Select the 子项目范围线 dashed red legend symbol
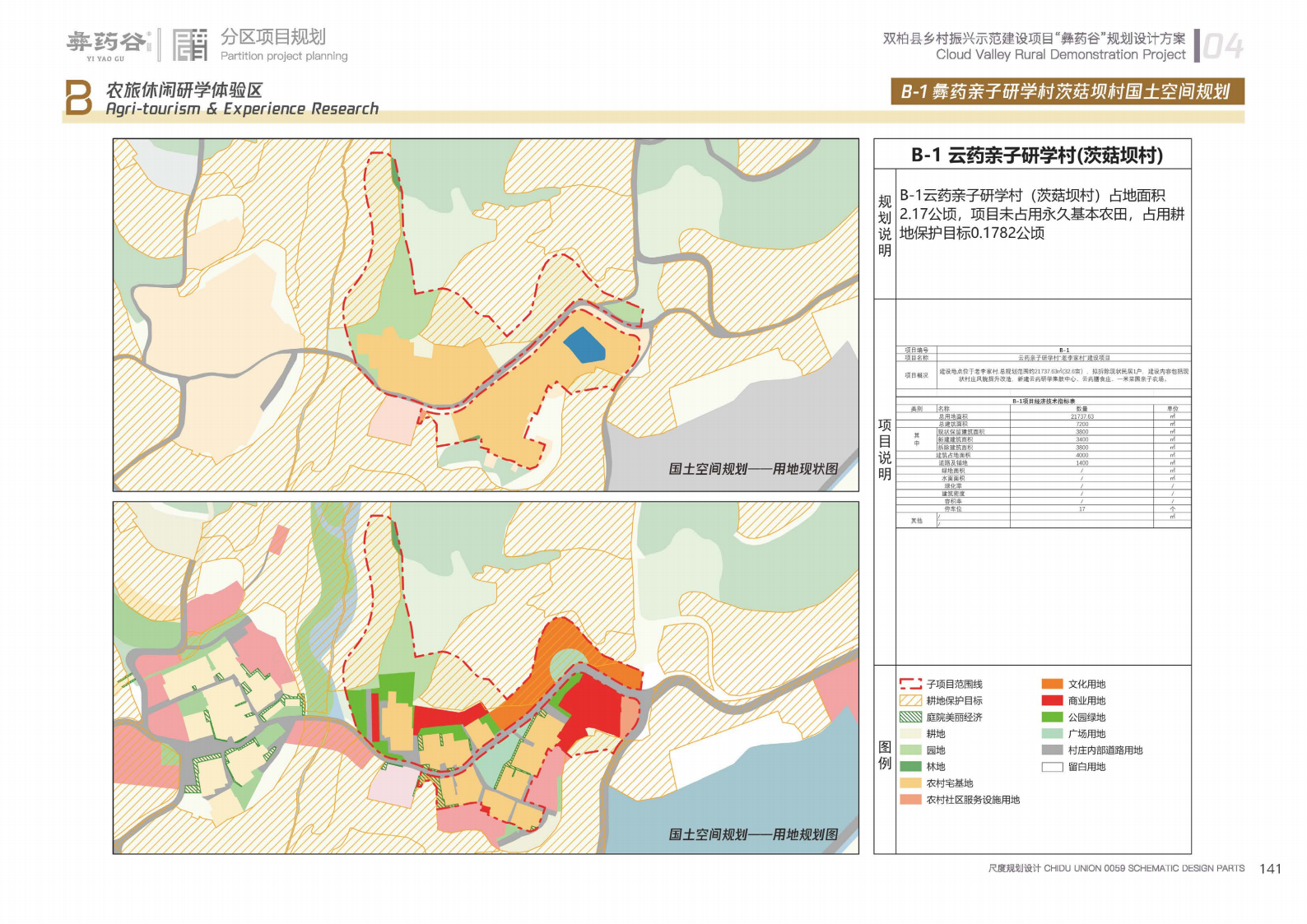The image size is (1307, 924). tap(910, 684)
